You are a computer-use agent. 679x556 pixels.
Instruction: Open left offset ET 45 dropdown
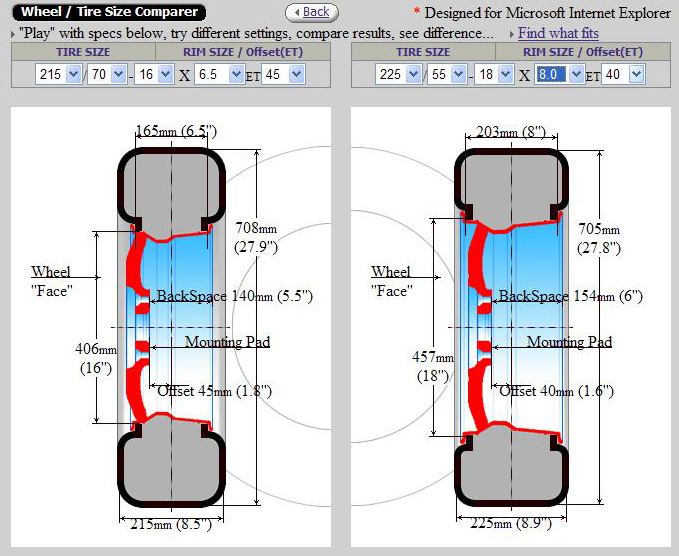[x=283, y=74]
